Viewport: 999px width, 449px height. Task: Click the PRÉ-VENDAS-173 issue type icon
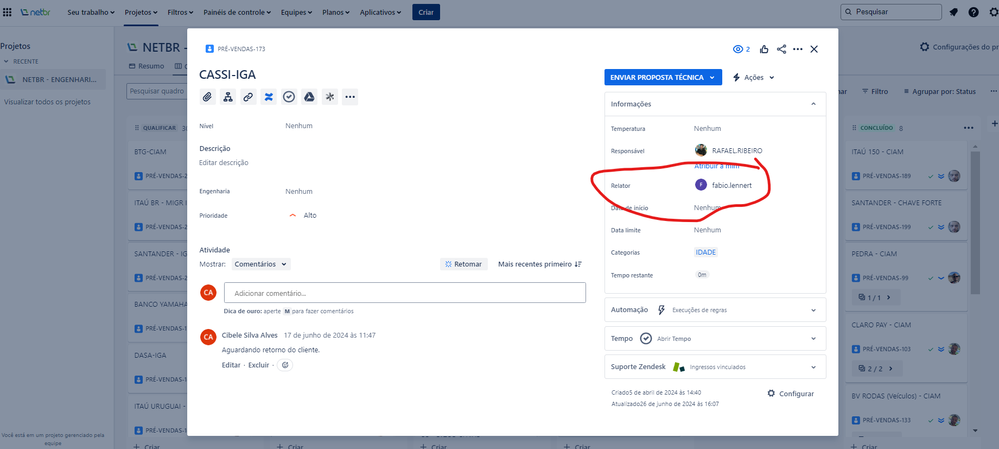(x=210, y=49)
